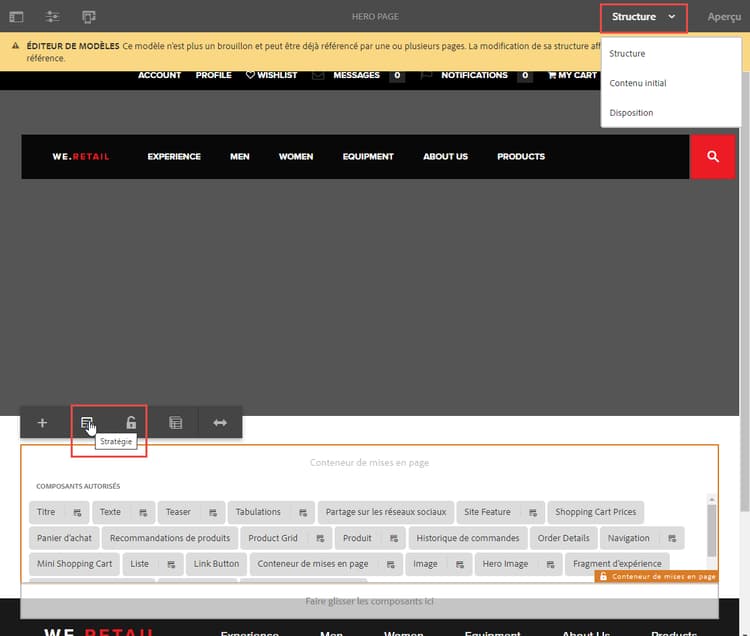Open the emulator device icon
750x636 pixels.
[x=88, y=17]
